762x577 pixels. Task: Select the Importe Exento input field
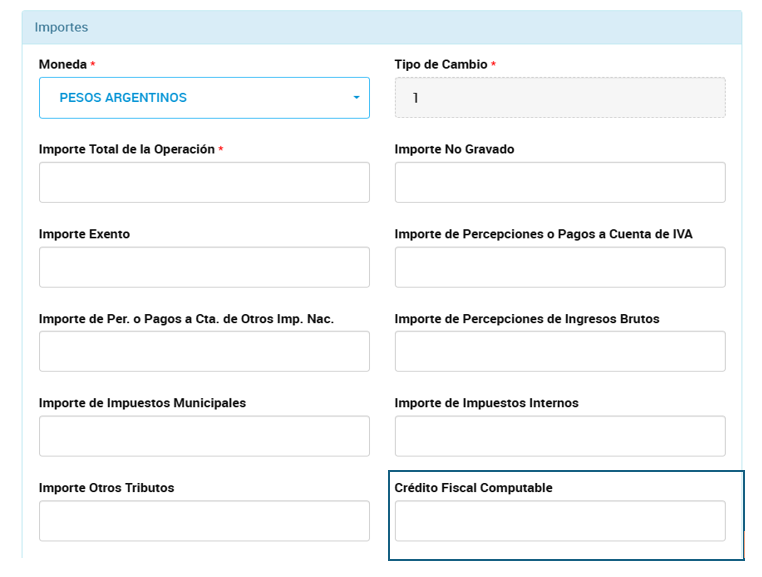(204, 267)
